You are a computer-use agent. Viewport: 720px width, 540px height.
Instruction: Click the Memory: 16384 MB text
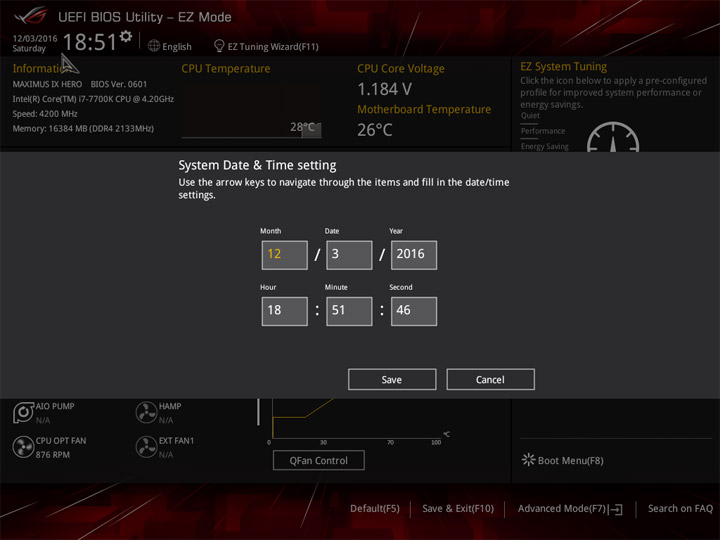pyautogui.click(x=83, y=129)
